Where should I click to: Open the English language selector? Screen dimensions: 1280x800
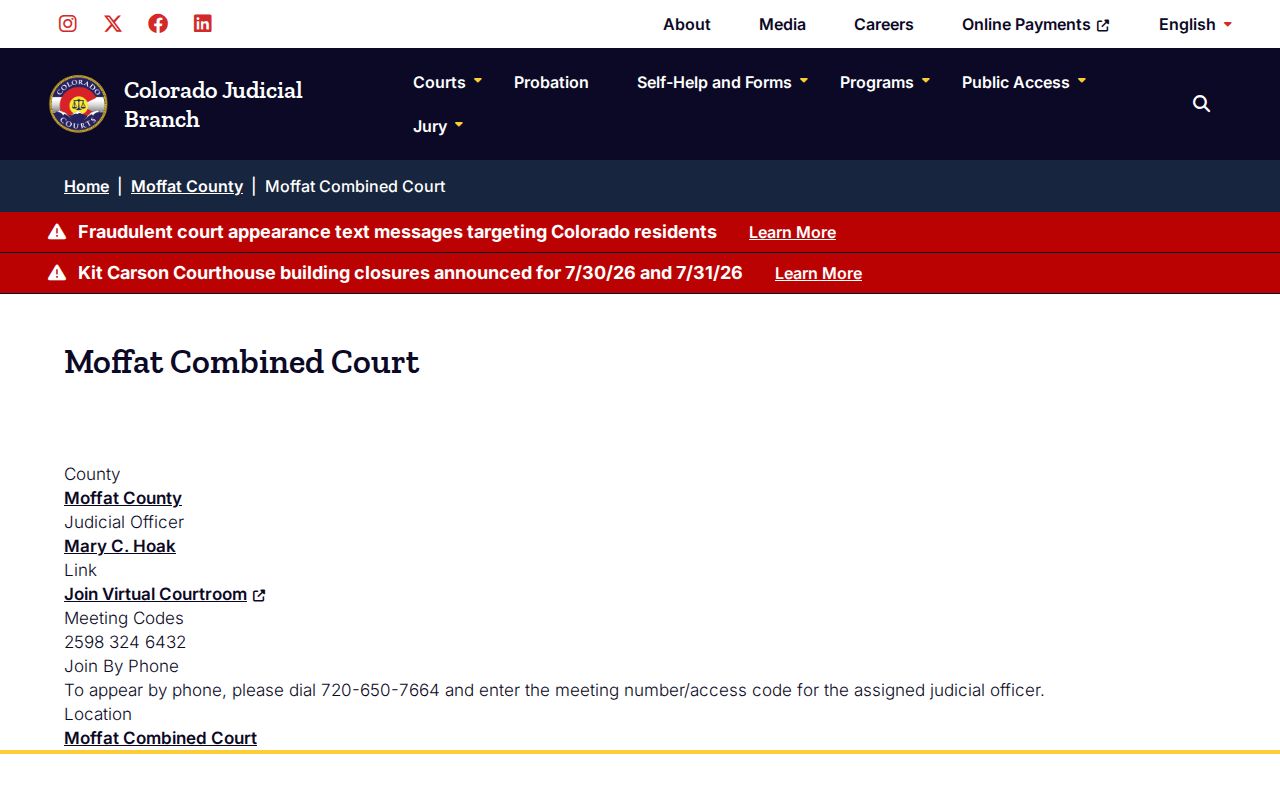(1195, 24)
